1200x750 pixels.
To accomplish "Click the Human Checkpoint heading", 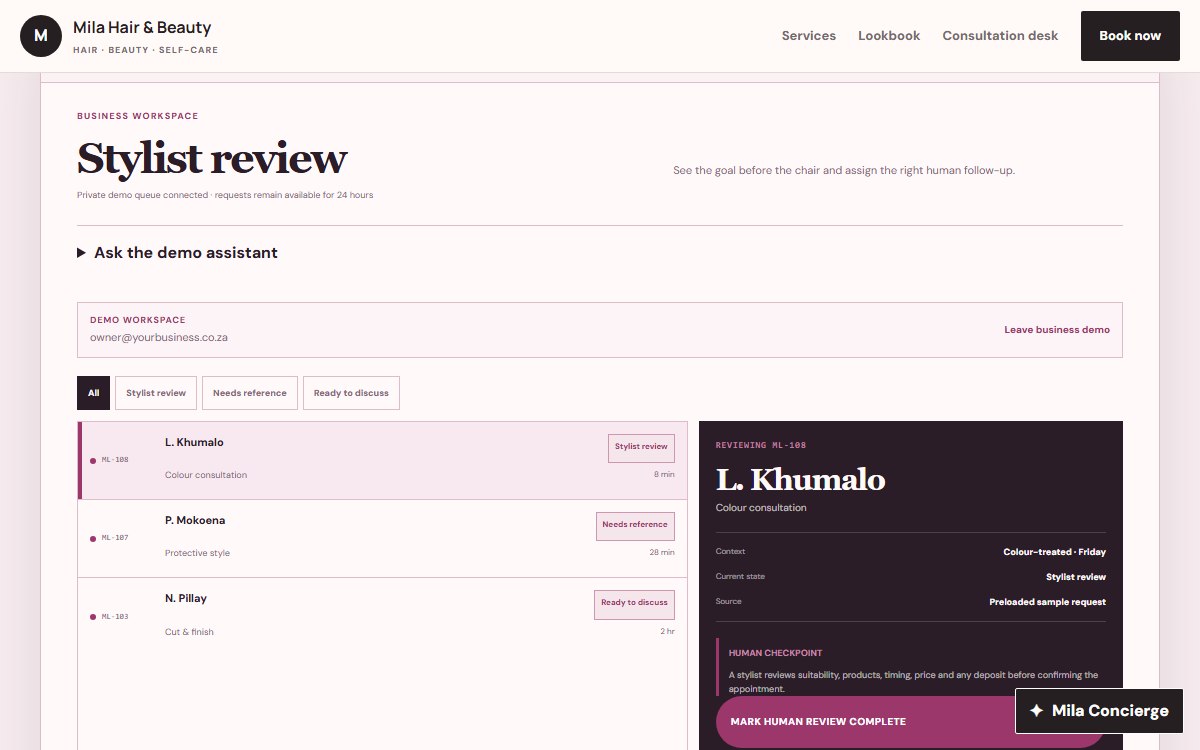I will [x=775, y=653].
